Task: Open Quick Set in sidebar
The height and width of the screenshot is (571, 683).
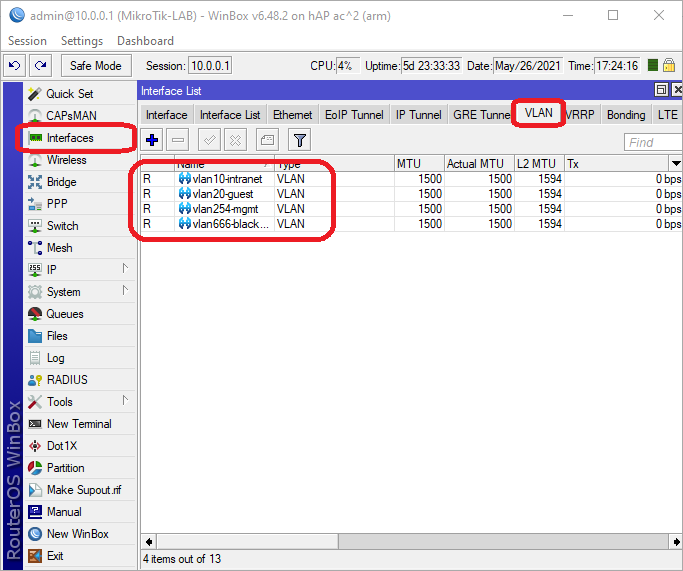Action: click(80, 94)
